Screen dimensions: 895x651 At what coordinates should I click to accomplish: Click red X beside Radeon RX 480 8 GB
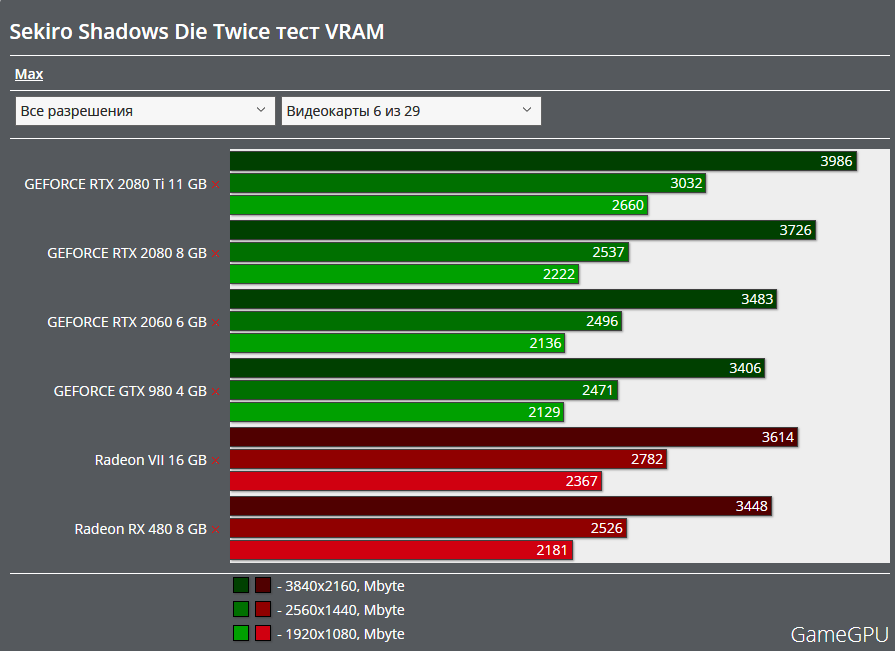[x=215, y=529]
